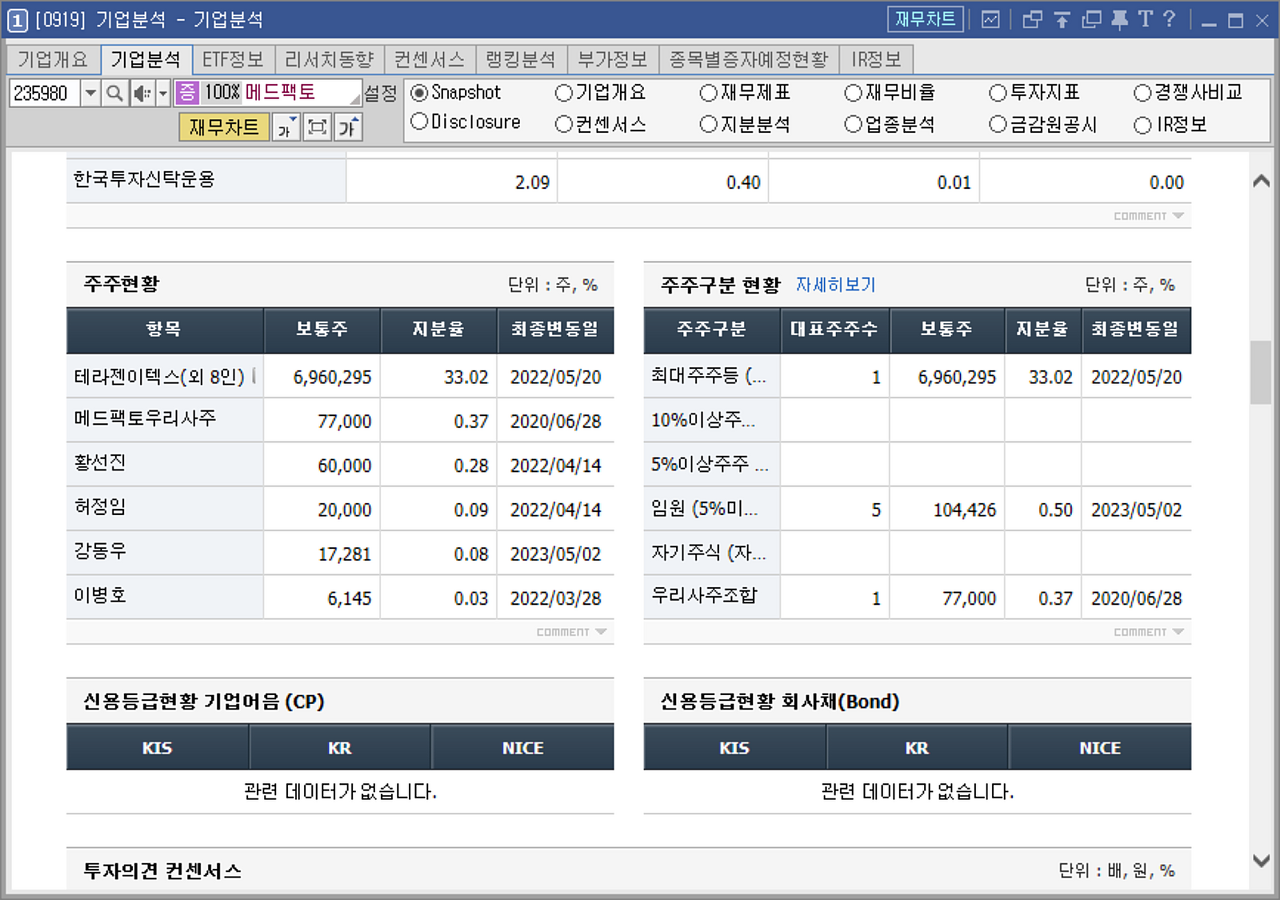Select the IR정보 radio button
1280x900 pixels.
click(1143, 125)
